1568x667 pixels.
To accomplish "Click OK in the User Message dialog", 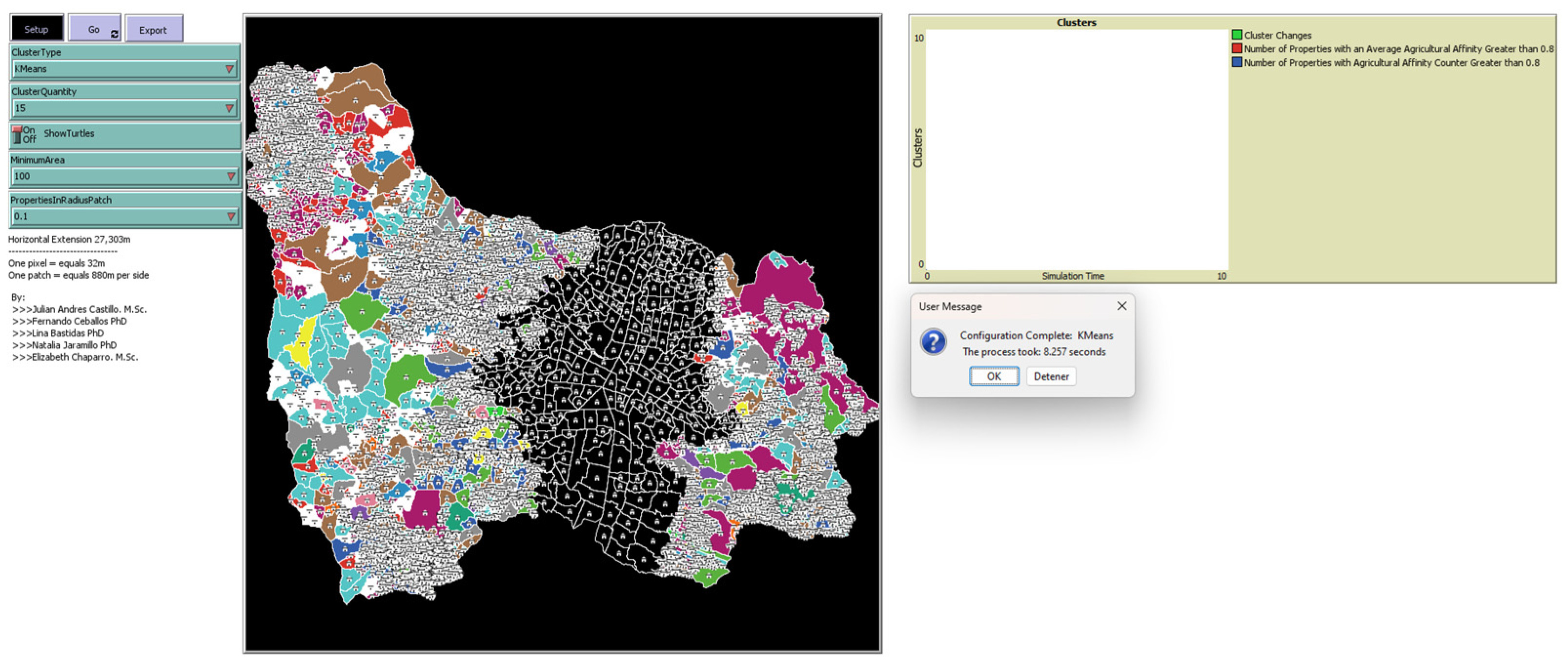I will coord(994,376).
